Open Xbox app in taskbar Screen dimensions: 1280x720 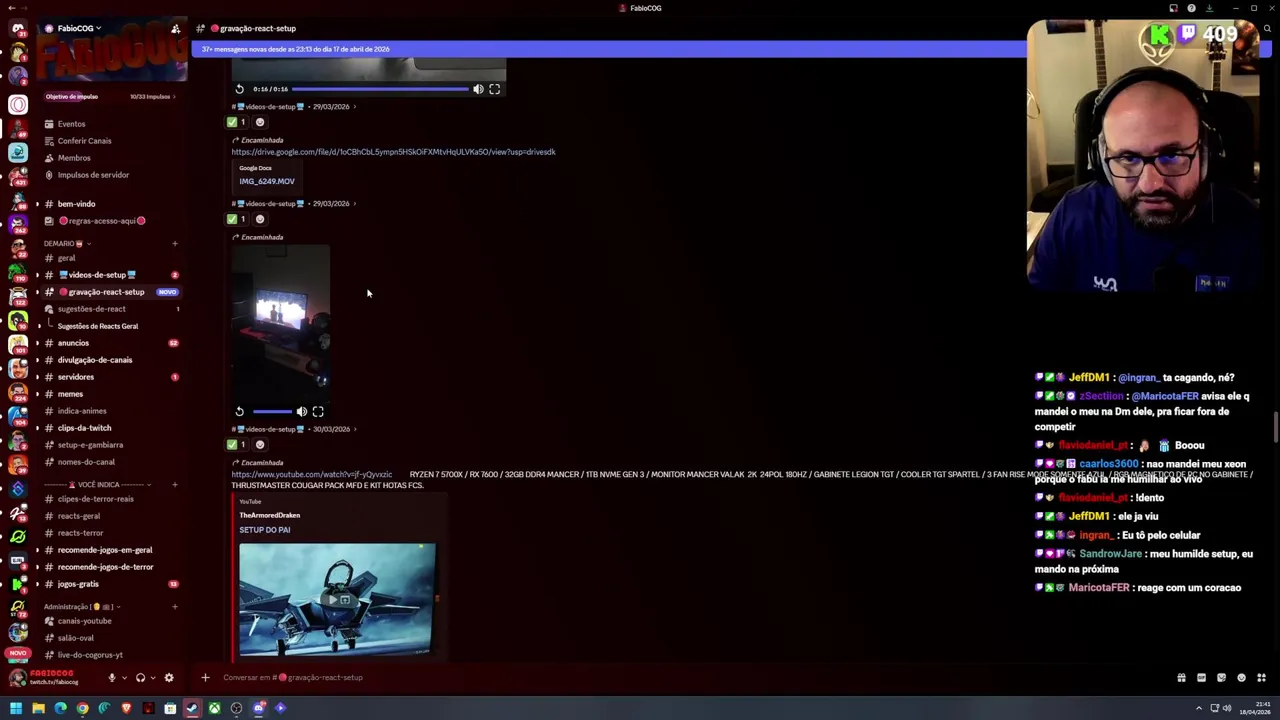pyautogui.click(x=214, y=708)
